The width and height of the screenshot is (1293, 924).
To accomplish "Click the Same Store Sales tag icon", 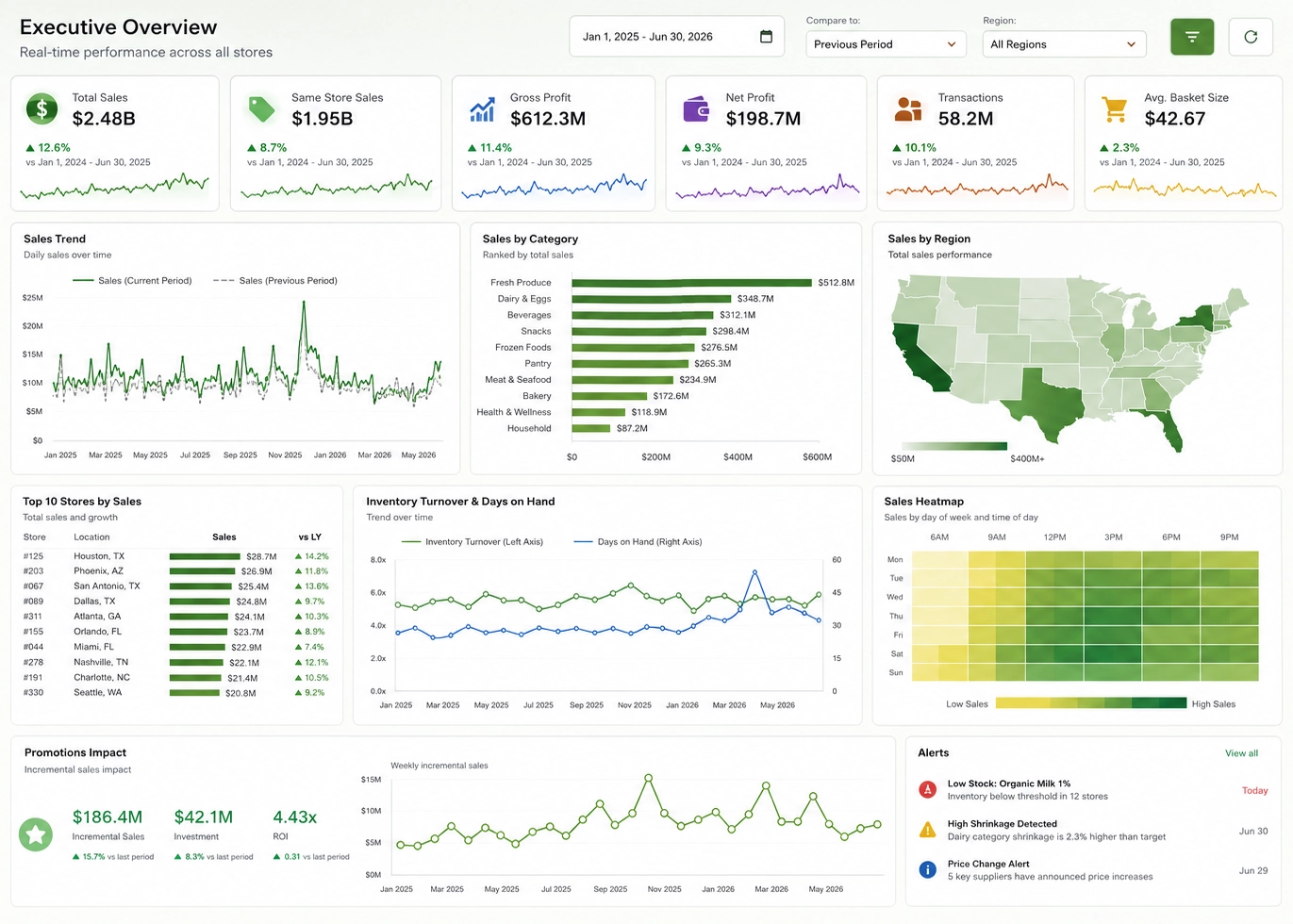I will [261, 109].
